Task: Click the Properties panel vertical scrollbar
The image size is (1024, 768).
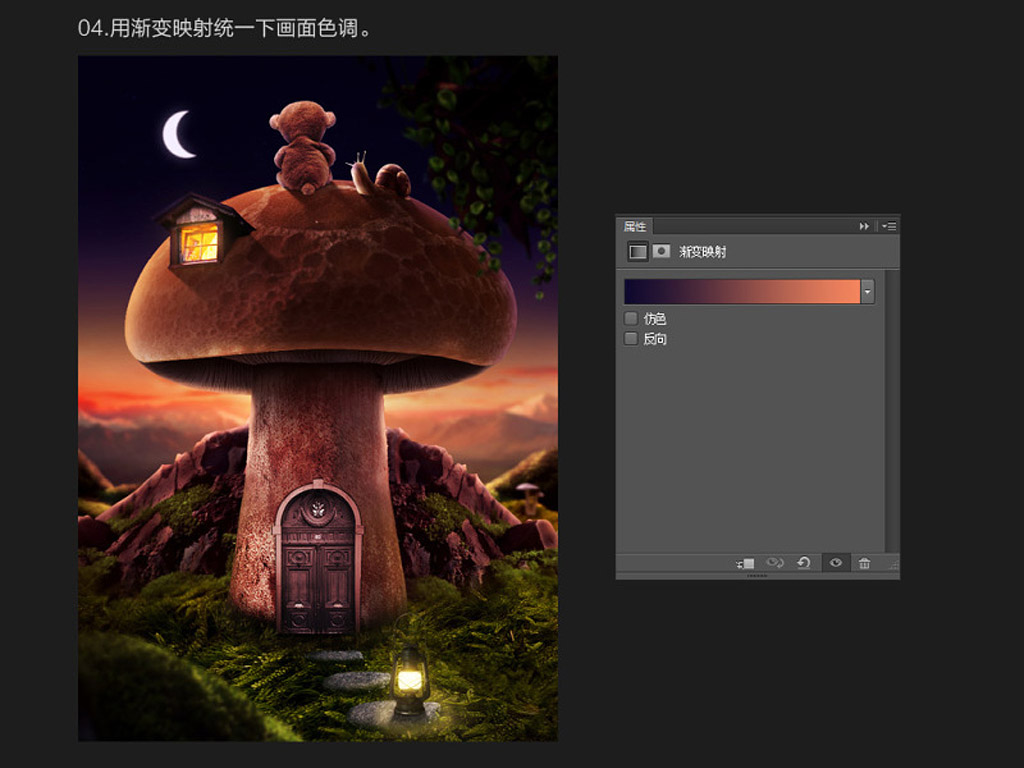Action: click(892, 411)
